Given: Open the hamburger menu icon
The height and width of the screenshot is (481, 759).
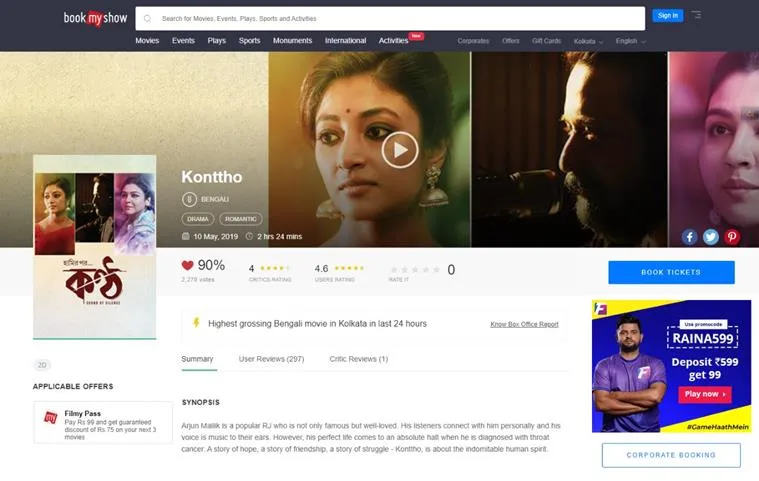Looking at the screenshot, I should coord(696,15).
